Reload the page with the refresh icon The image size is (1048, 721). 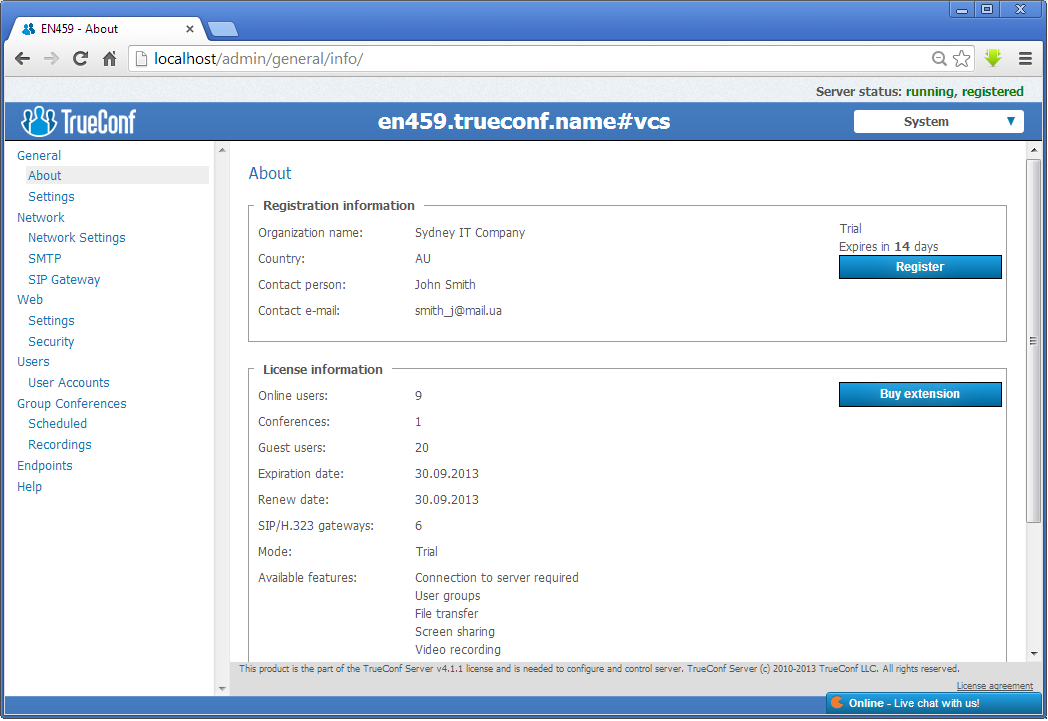point(81,59)
